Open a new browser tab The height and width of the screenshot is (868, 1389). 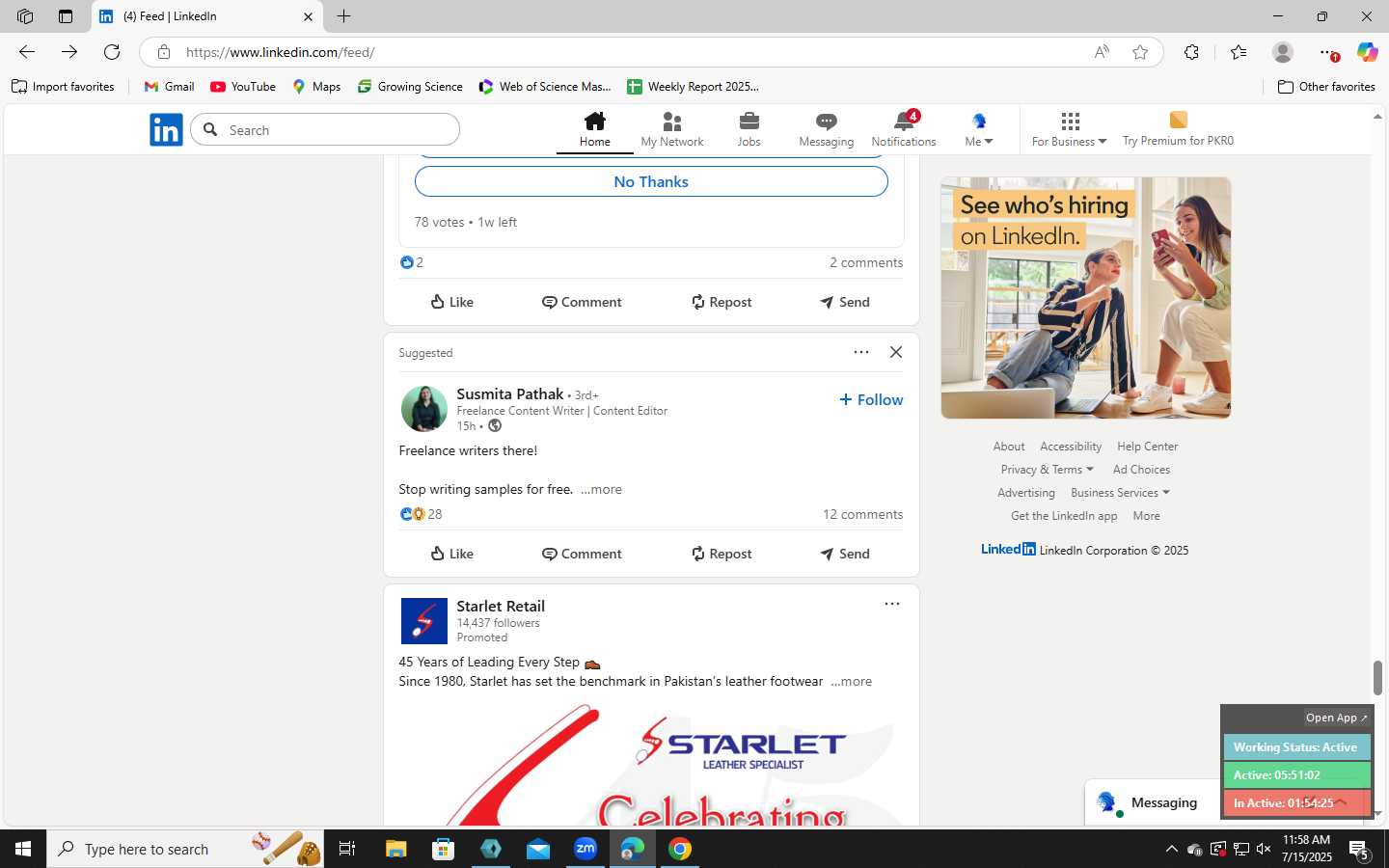(x=343, y=16)
